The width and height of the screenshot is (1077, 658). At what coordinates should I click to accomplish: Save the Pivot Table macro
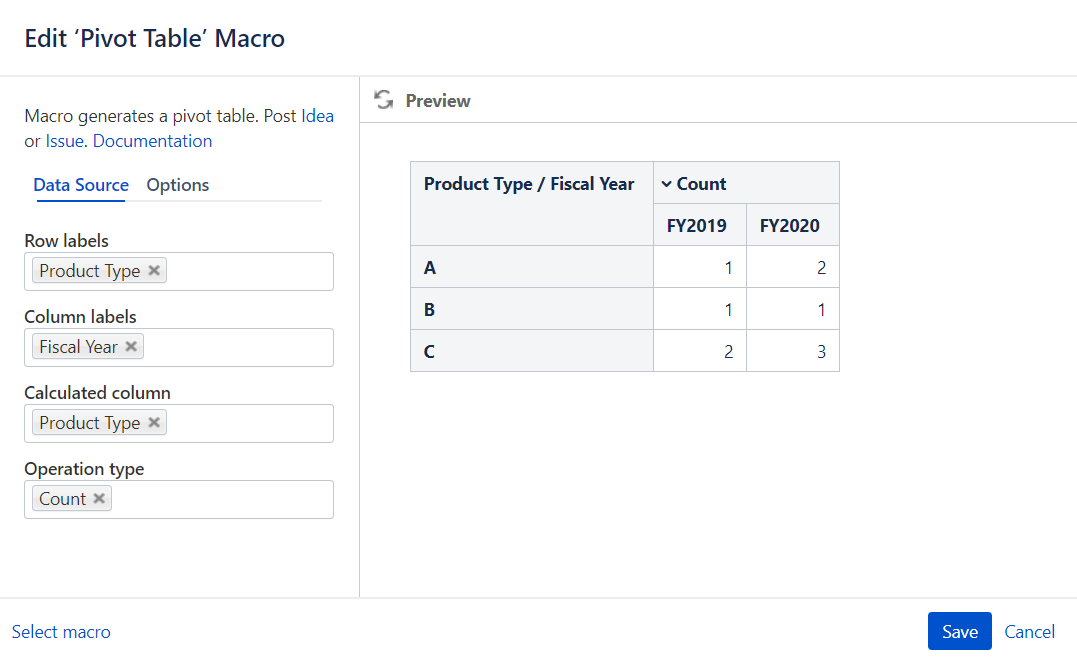click(959, 631)
